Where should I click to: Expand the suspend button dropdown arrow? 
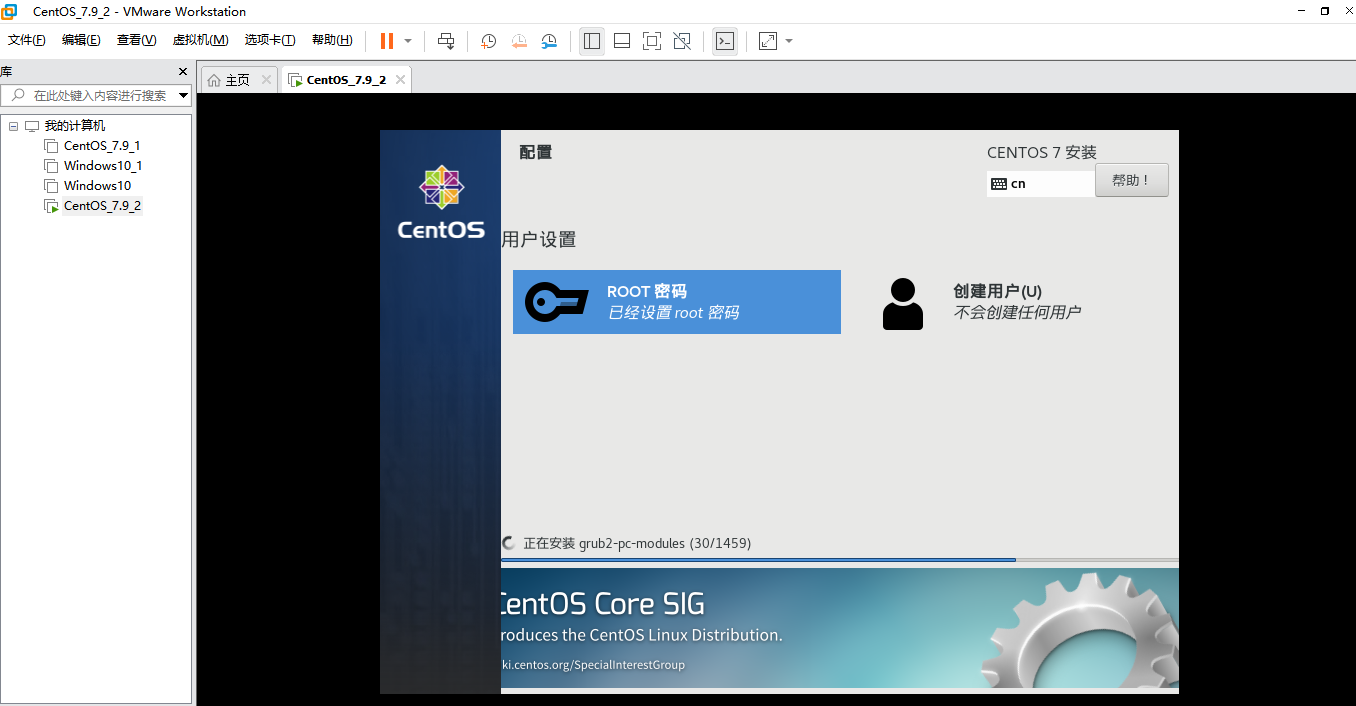406,41
